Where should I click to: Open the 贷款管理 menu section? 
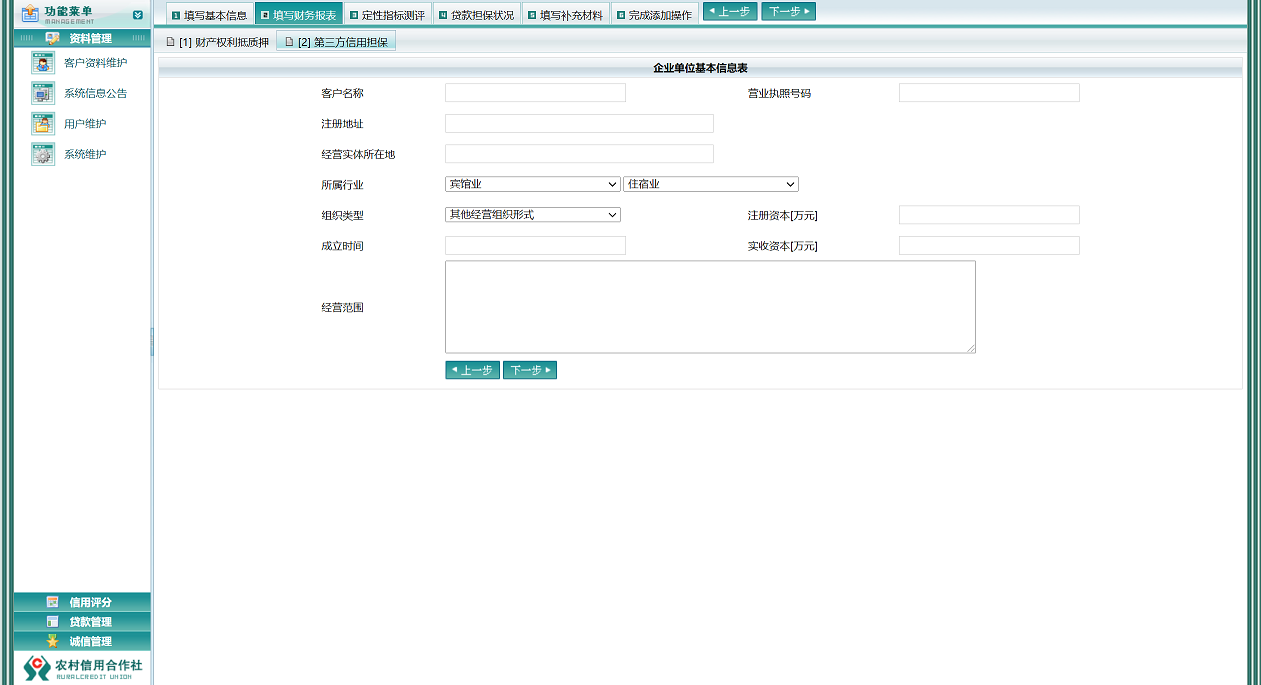click(82, 621)
